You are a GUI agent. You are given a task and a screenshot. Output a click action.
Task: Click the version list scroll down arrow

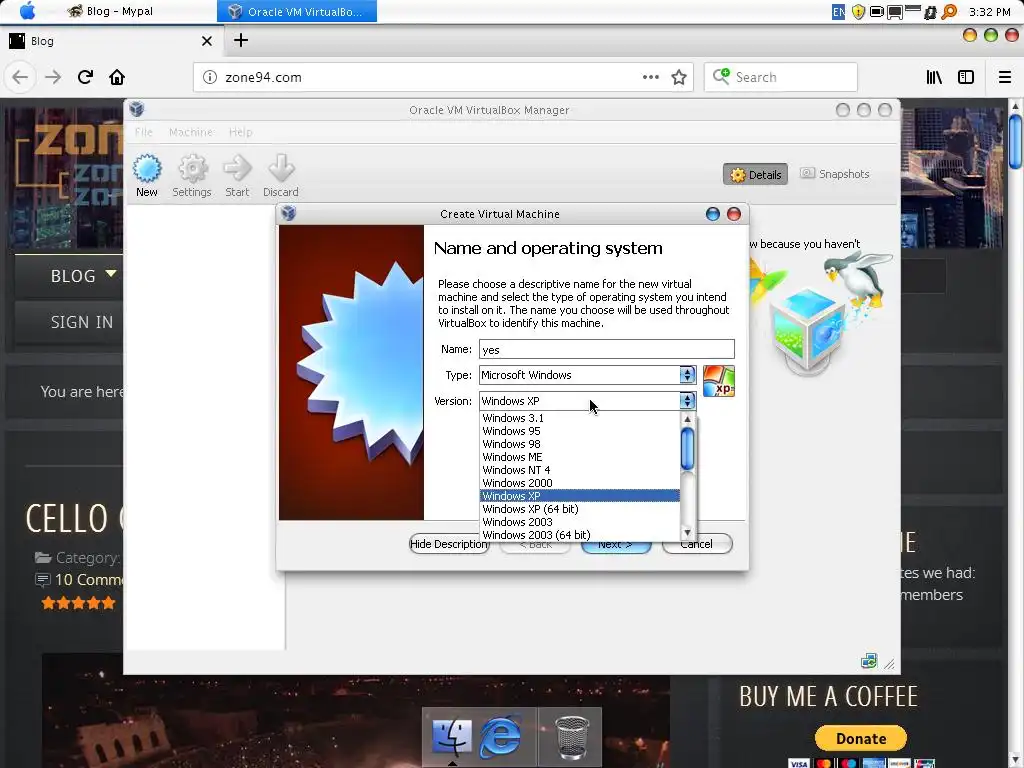pyautogui.click(x=687, y=533)
